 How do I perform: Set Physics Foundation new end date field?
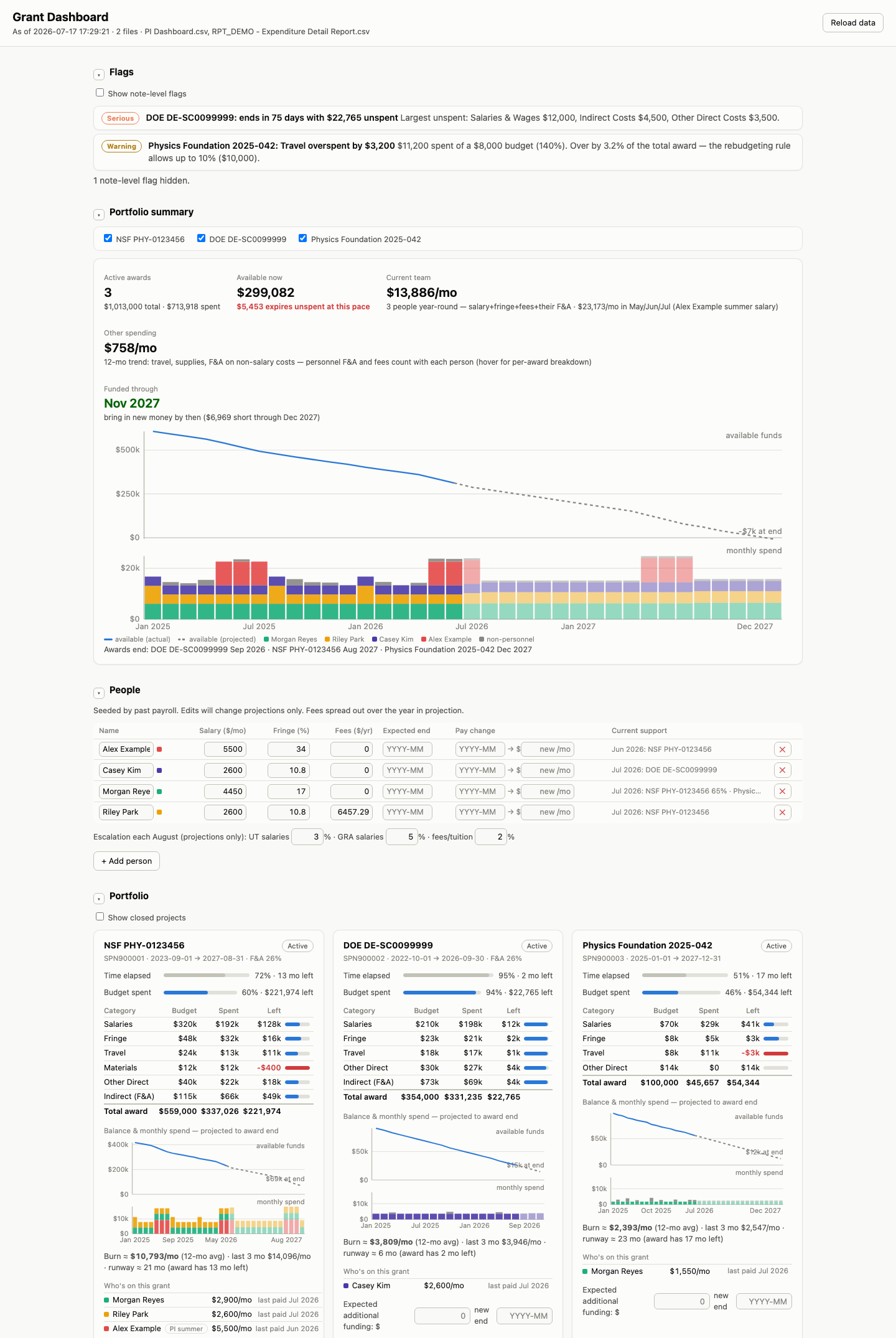tap(764, 1301)
